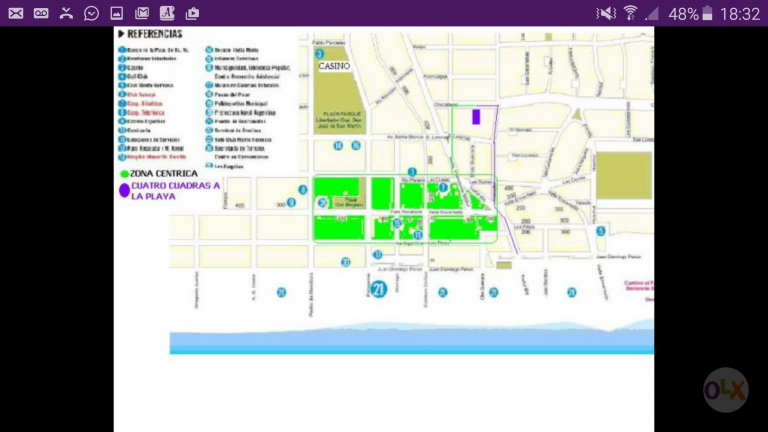
Task: Tap the Gmail notification icon
Action: [x=142, y=13]
